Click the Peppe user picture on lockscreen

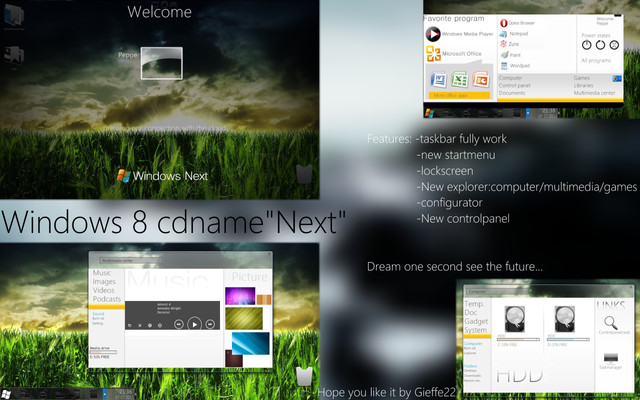pyautogui.click(x=162, y=63)
